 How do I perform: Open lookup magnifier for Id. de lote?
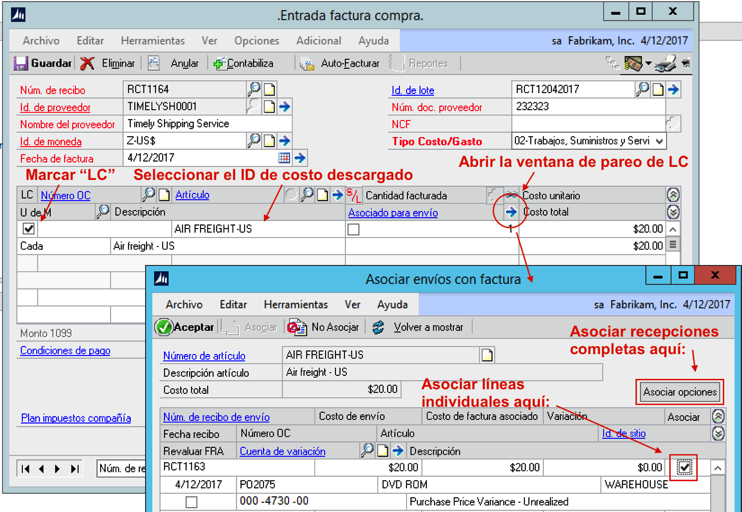[642, 88]
